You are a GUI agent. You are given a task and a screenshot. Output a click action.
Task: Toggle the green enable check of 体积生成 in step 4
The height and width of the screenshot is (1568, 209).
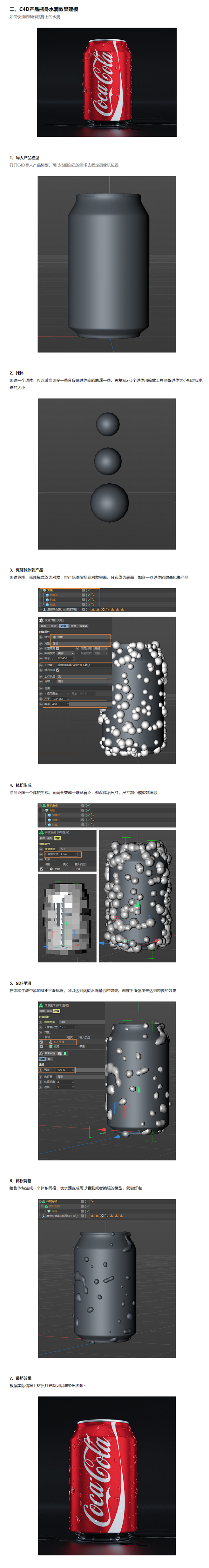[x=89, y=805]
